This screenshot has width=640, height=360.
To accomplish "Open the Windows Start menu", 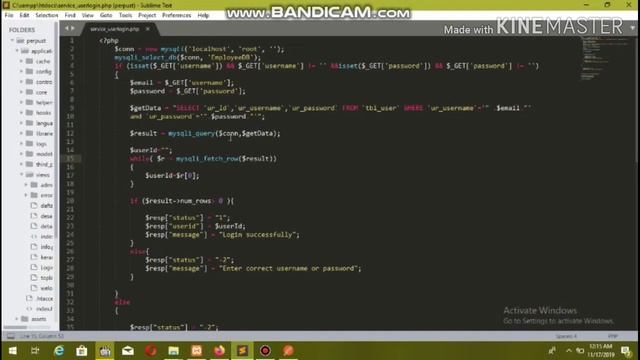I will click(x=12, y=351).
